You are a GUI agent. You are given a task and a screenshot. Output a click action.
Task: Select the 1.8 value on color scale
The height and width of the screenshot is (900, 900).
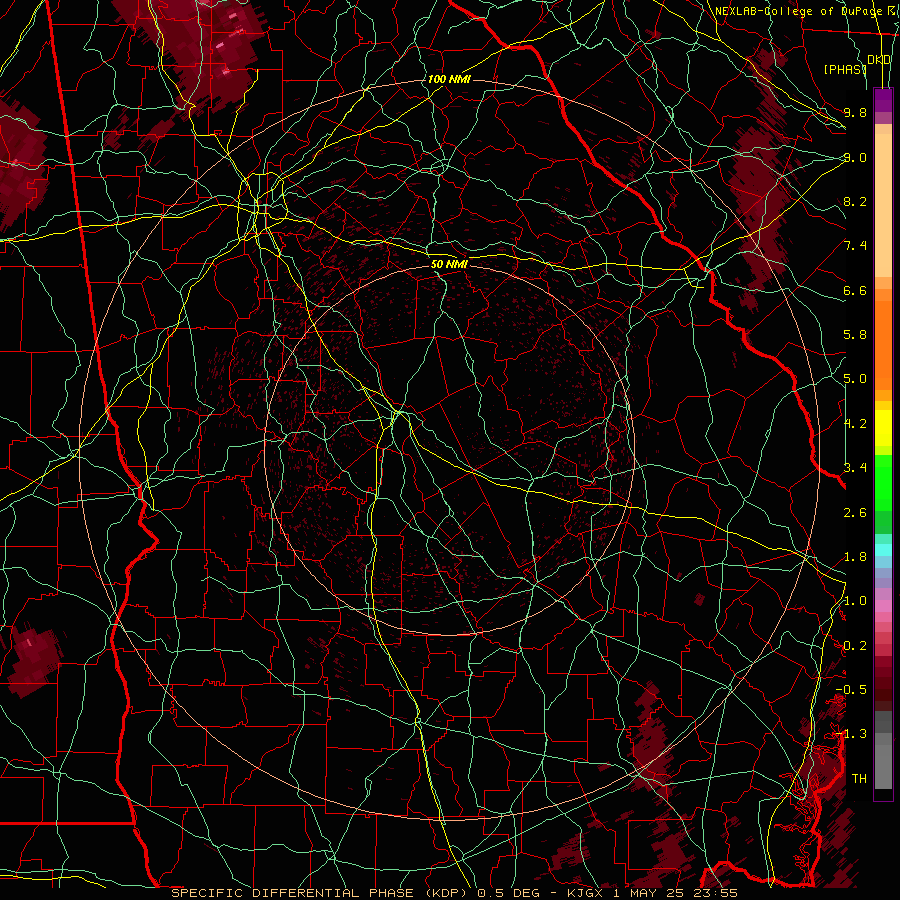855,557
